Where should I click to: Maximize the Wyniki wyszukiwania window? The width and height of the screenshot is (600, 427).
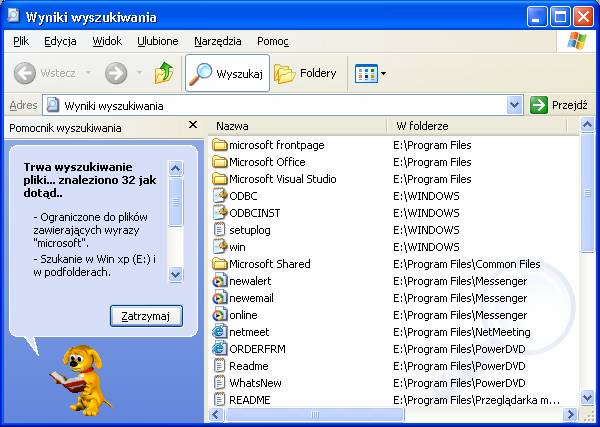point(560,17)
